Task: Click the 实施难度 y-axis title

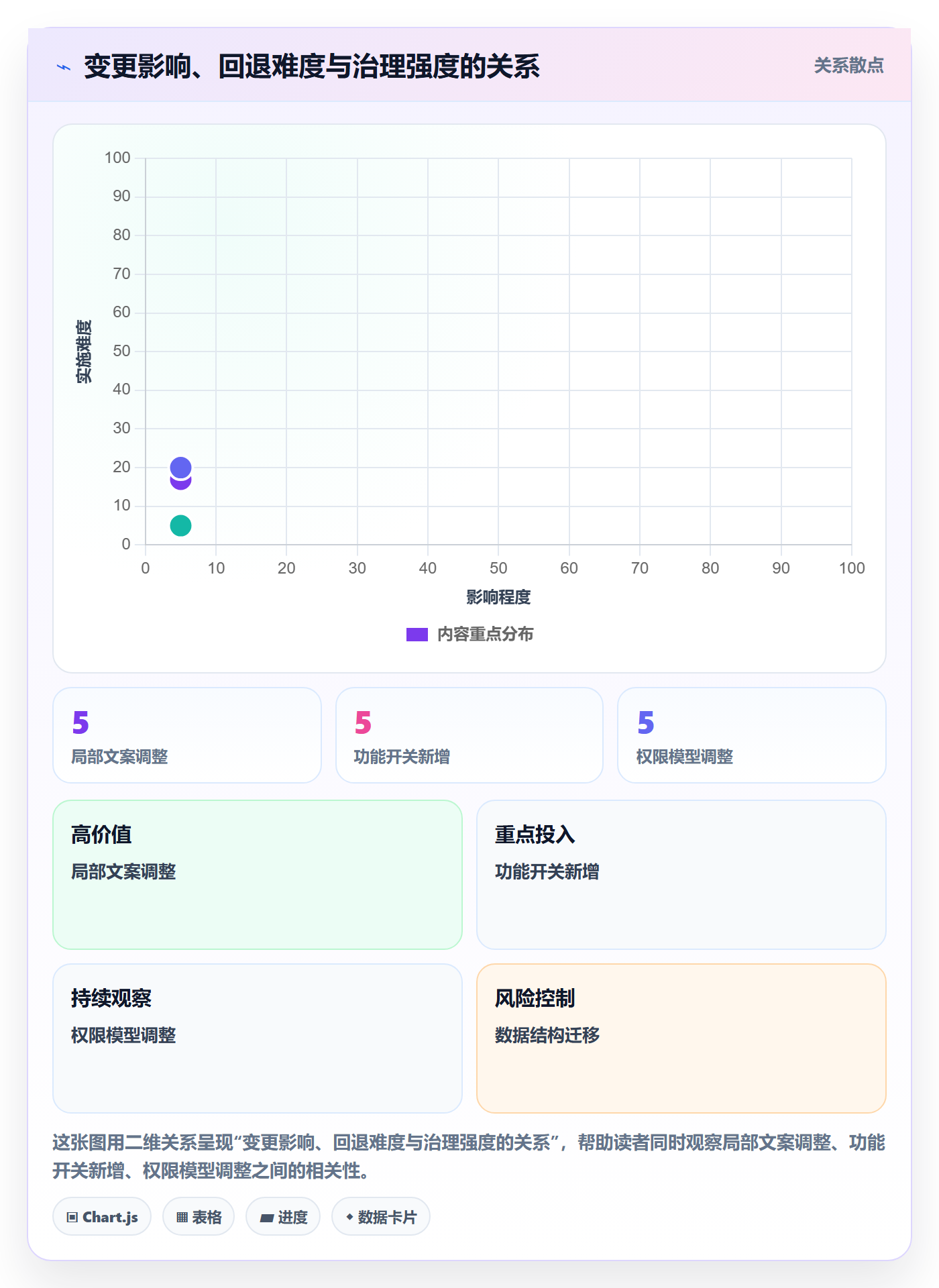Action: [x=84, y=352]
